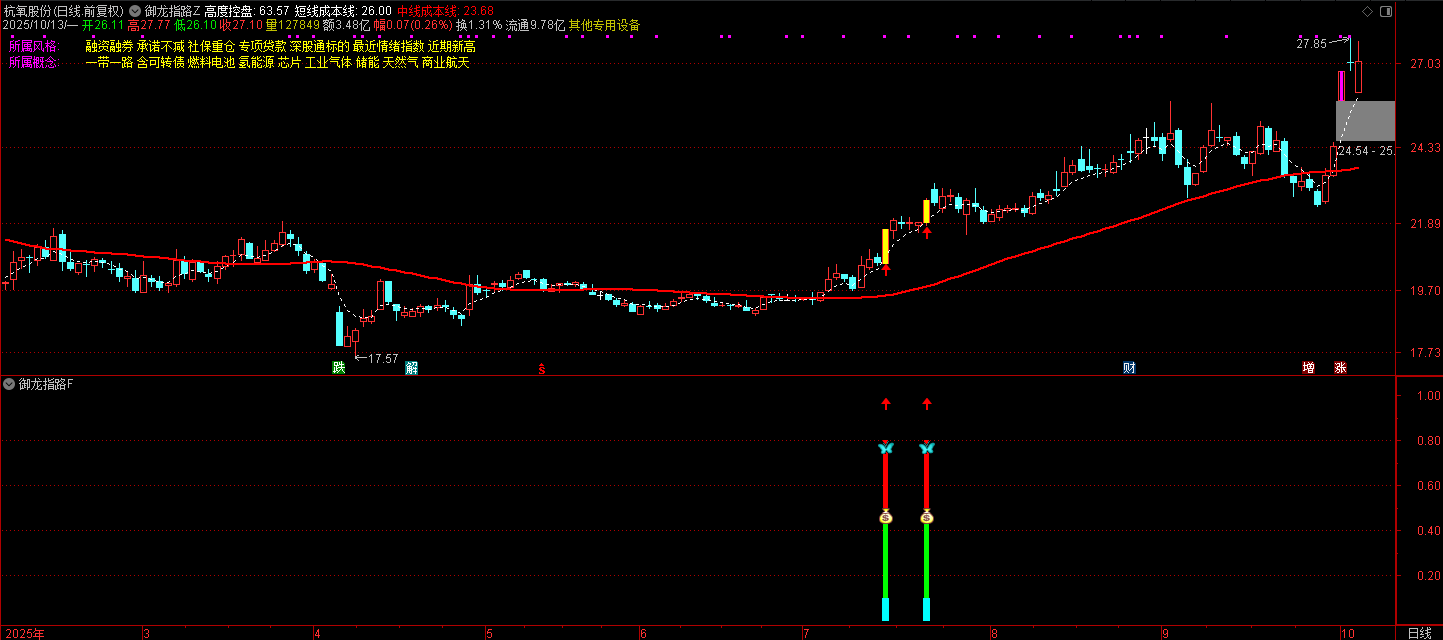Click the 其他专用设备 industry link
The height and width of the screenshot is (640, 1443).
tap(604, 25)
